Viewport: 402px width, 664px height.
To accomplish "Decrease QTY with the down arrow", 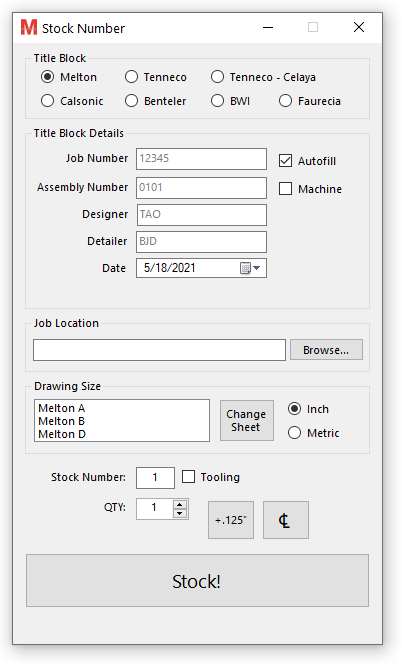I will coord(180,513).
